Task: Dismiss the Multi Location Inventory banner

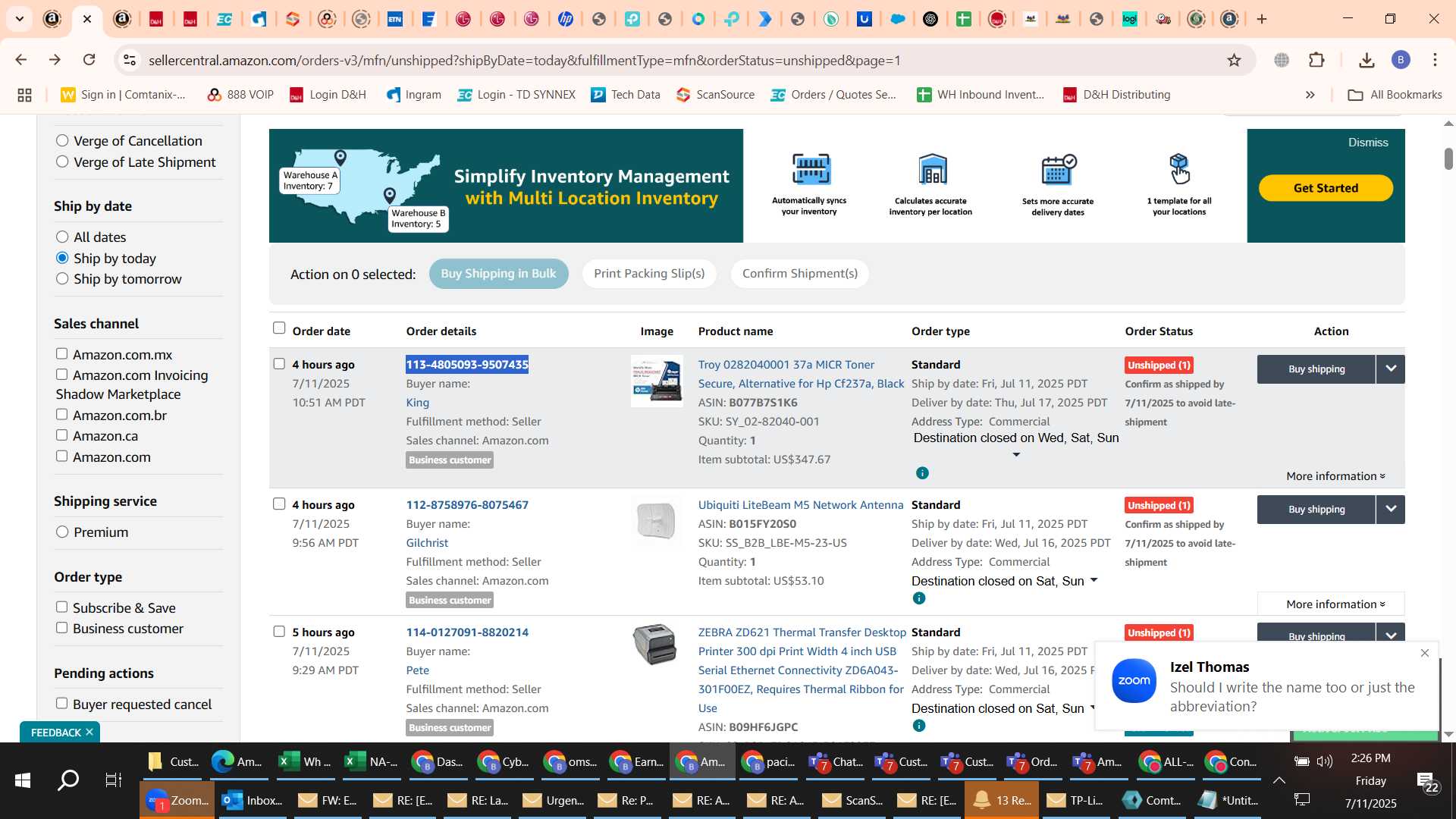Action: point(1368,143)
